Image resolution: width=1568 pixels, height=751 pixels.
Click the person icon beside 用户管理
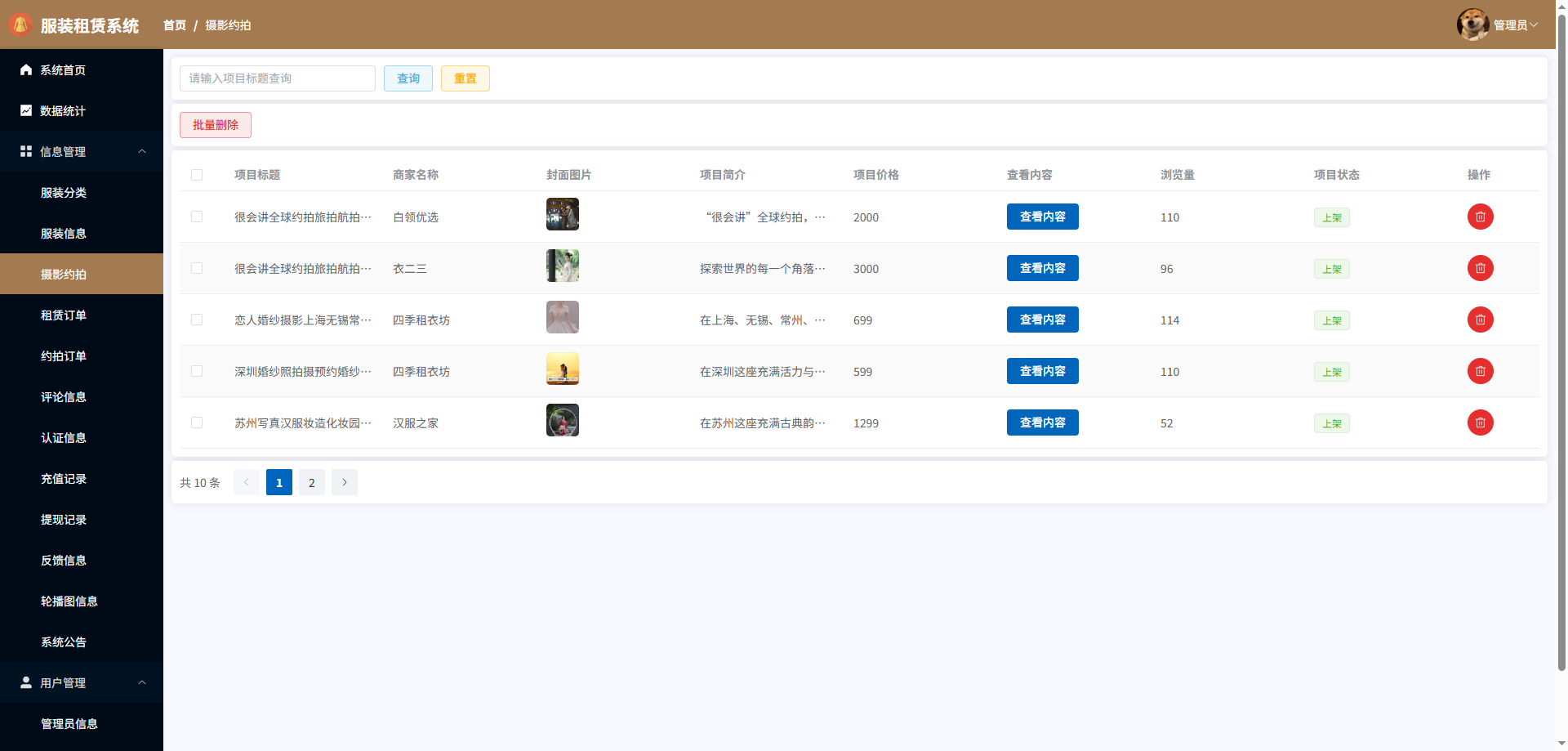[26, 682]
